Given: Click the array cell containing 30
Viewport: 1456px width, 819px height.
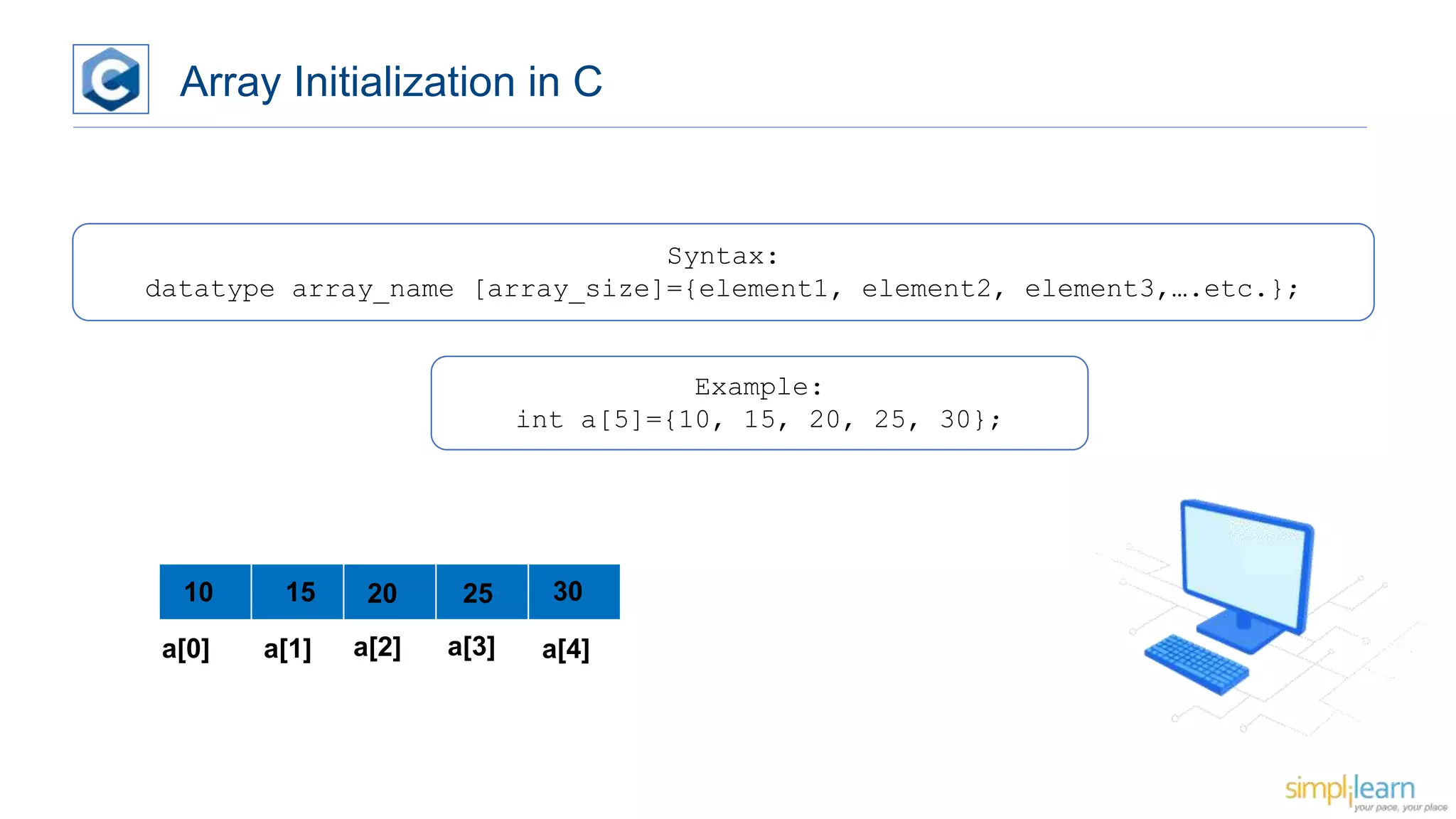Looking at the screenshot, I should (x=574, y=591).
